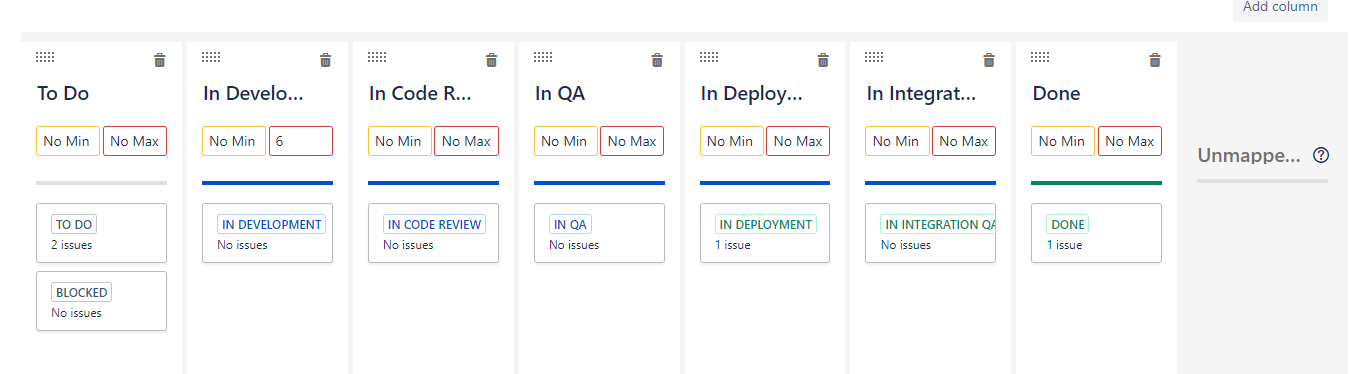Open help icon beside Unmapped statuses
This screenshot has width=1350, height=374.
point(1321,155)
